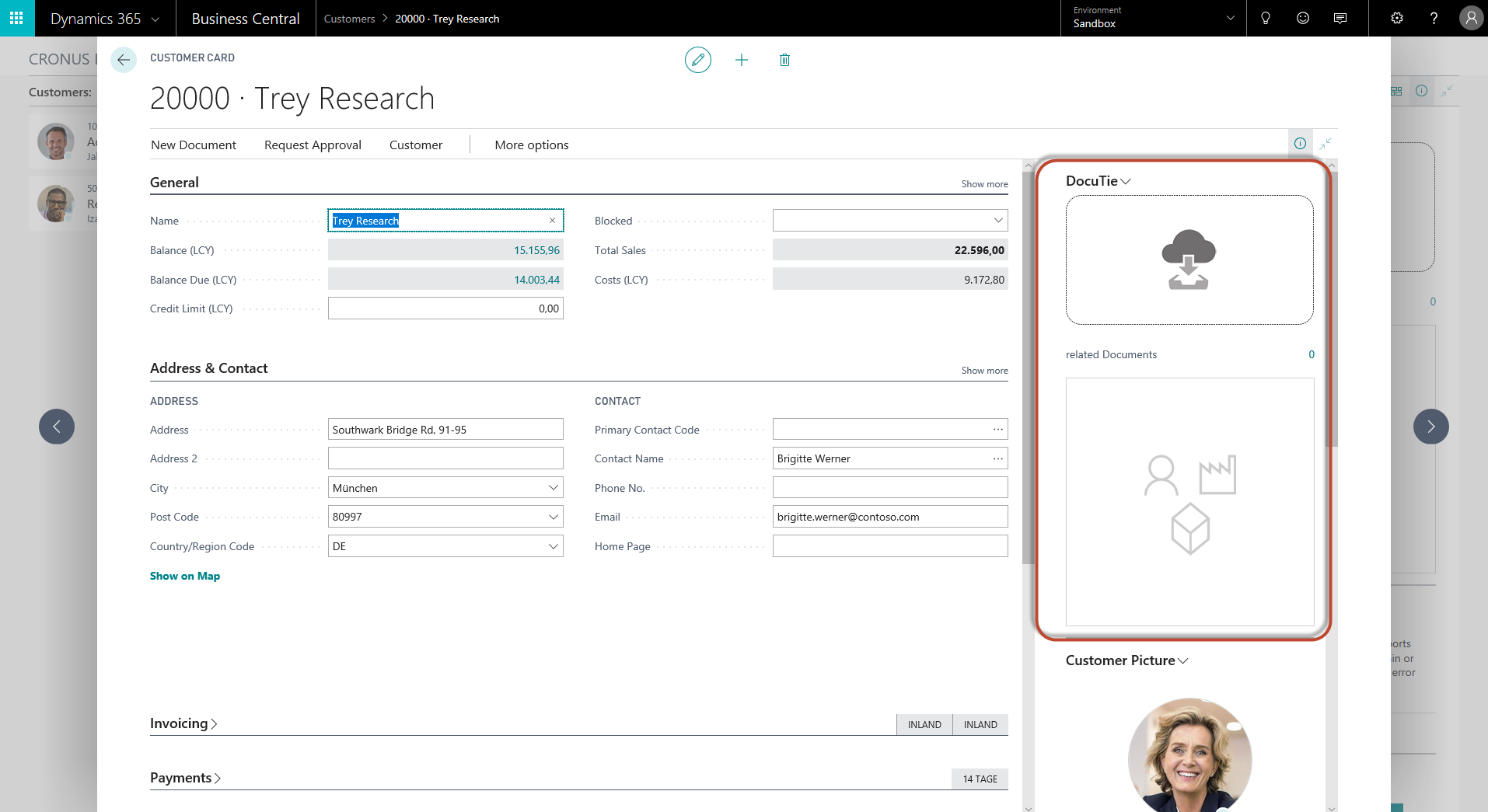Click the empty Address 2 field

445,458
